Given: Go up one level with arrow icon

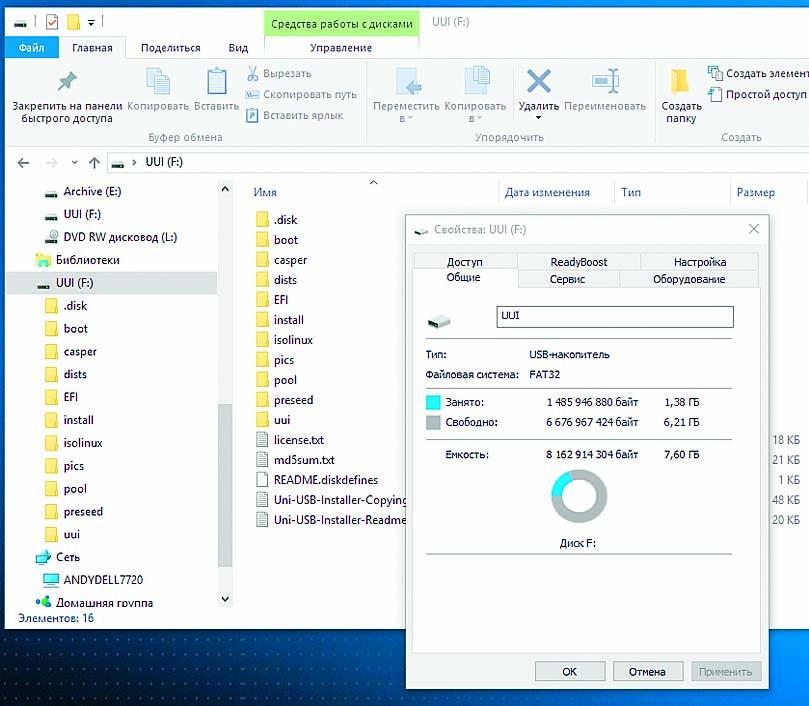Looking at the screenshot, I should 94,162.
